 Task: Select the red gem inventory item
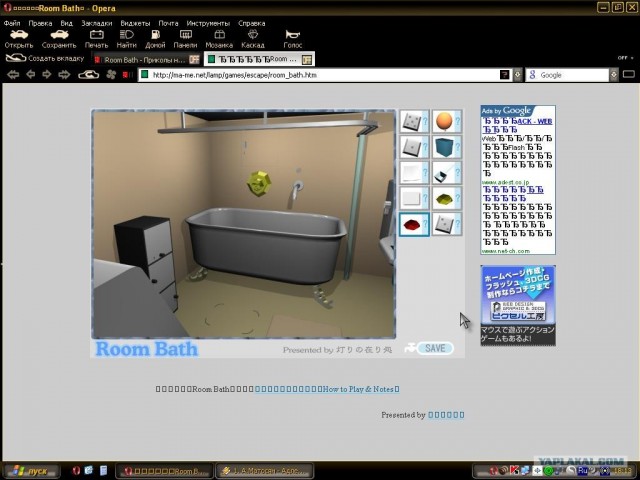click(411, 224)
